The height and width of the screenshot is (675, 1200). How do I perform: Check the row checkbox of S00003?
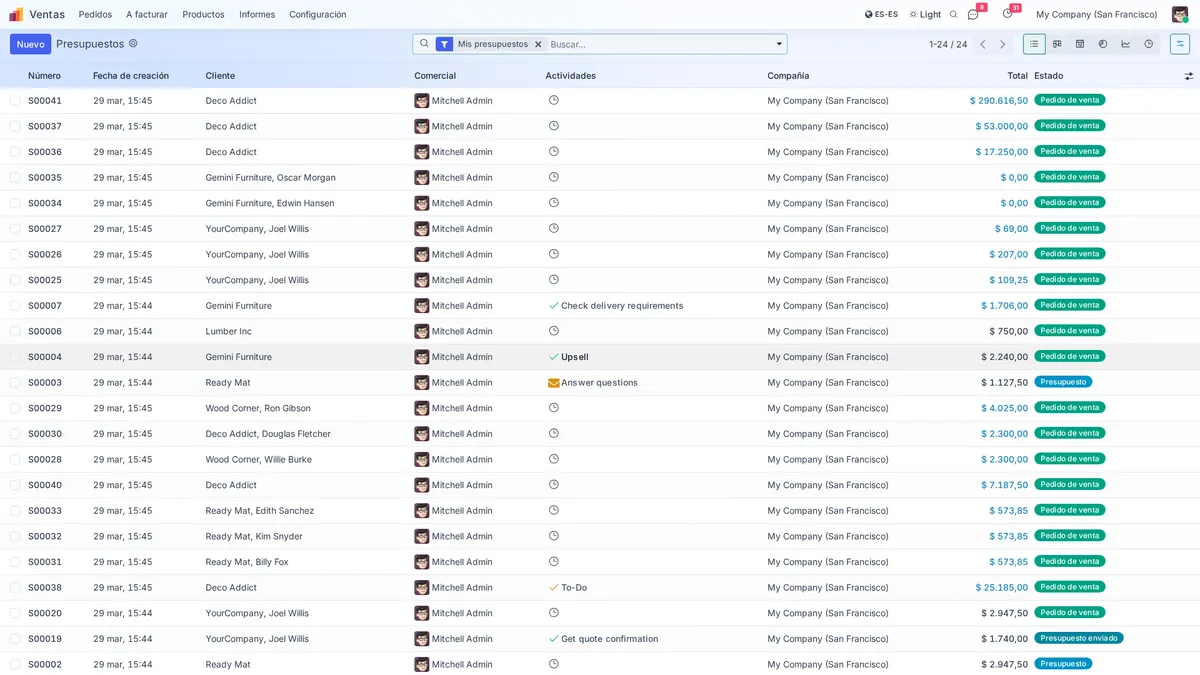click(x=14, y=382)
